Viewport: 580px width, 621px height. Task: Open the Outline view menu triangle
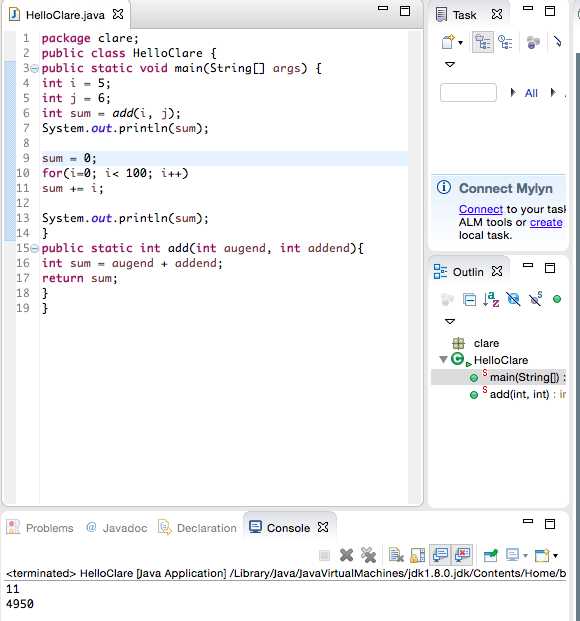pos(450,321)
